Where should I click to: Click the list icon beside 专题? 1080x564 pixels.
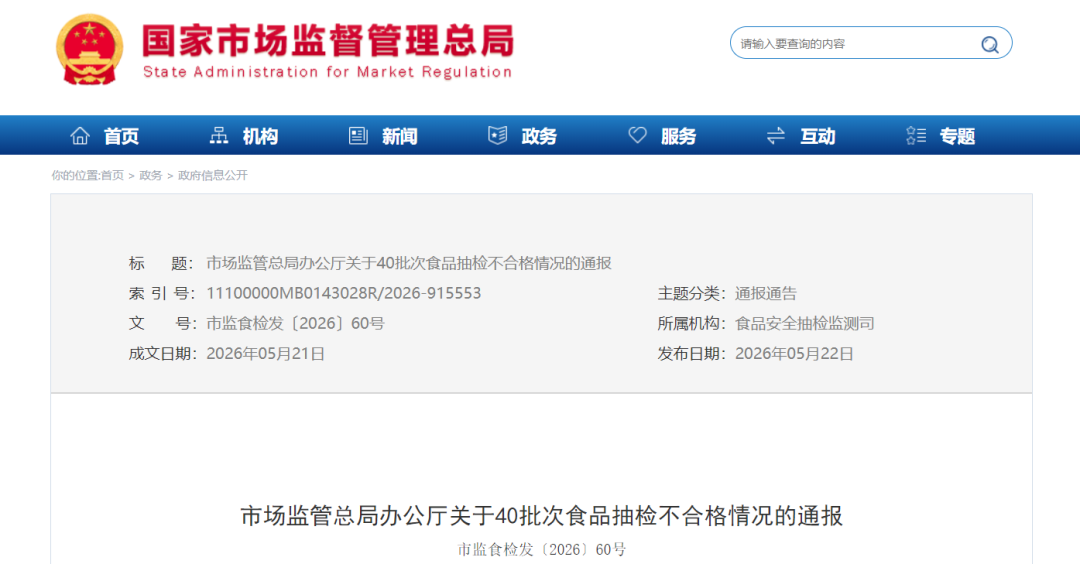point(916,136)
